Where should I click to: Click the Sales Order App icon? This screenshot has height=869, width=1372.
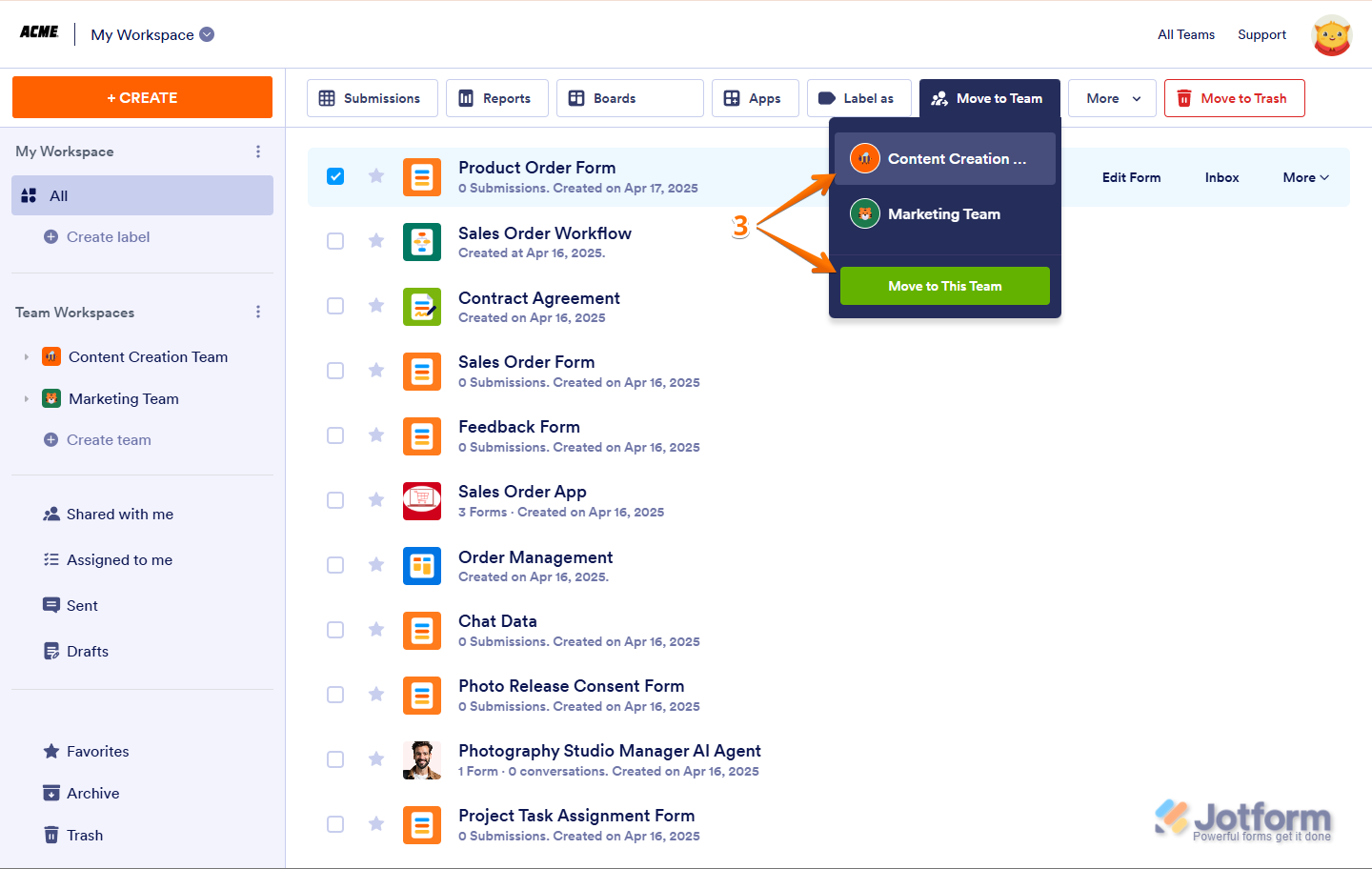[422, 501]
